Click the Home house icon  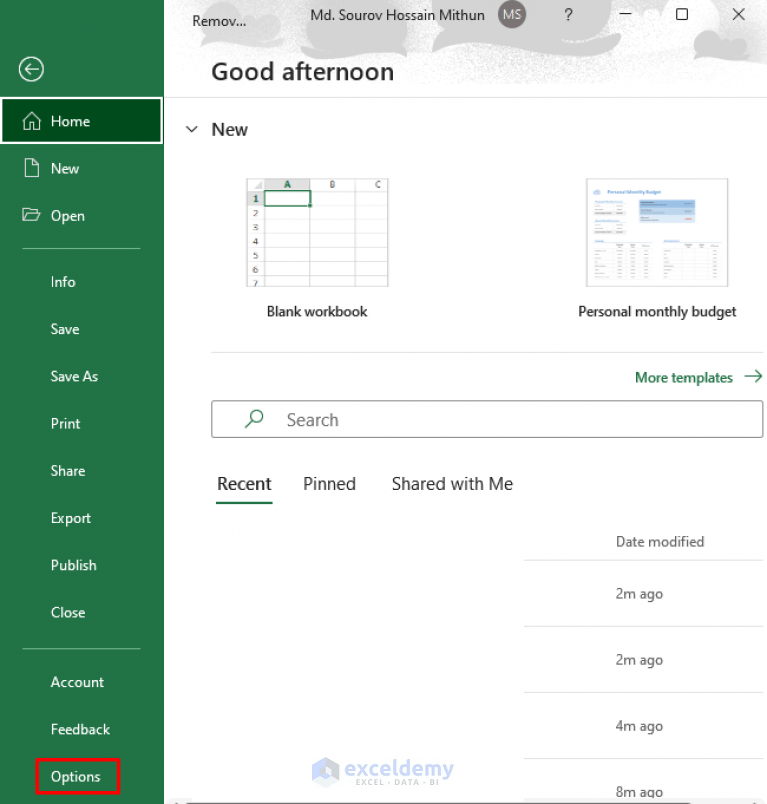32,121
